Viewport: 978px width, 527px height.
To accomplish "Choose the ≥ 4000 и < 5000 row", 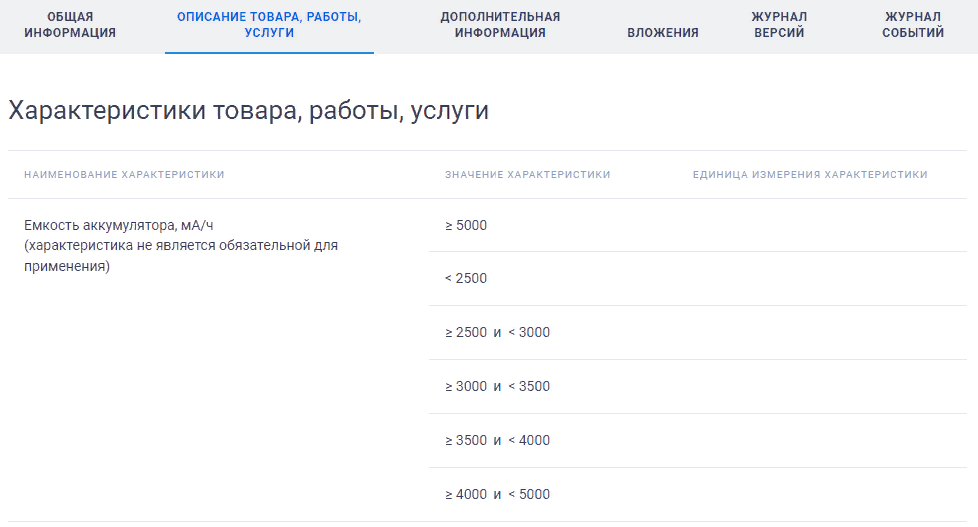I will (x=497, y=494).
